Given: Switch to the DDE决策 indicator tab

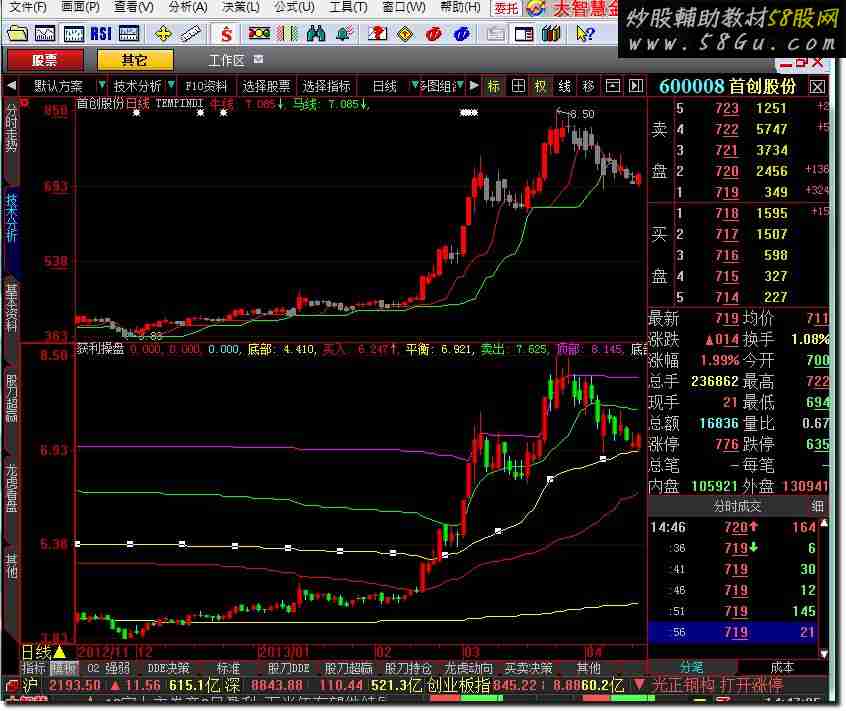Looking at the screenshot, I should (x=169, y=669).
